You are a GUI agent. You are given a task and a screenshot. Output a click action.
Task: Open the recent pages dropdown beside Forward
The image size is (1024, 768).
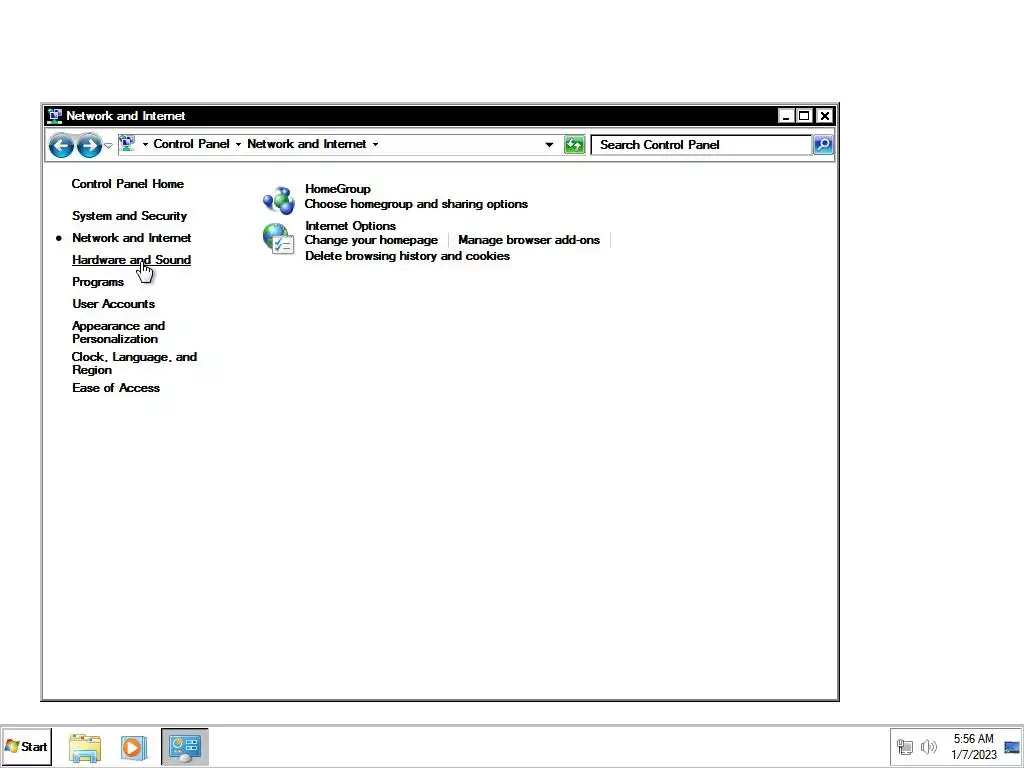108,145
